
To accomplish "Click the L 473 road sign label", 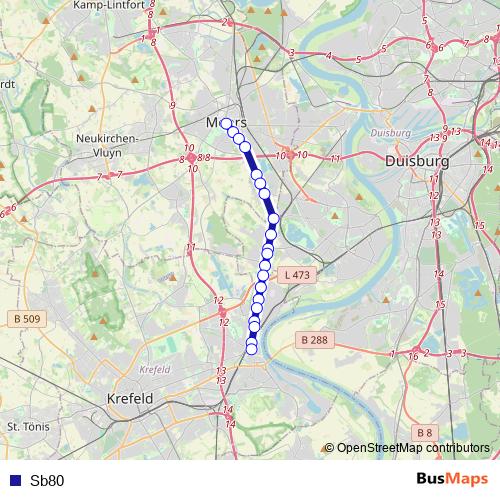I will [x=297, y=275].
